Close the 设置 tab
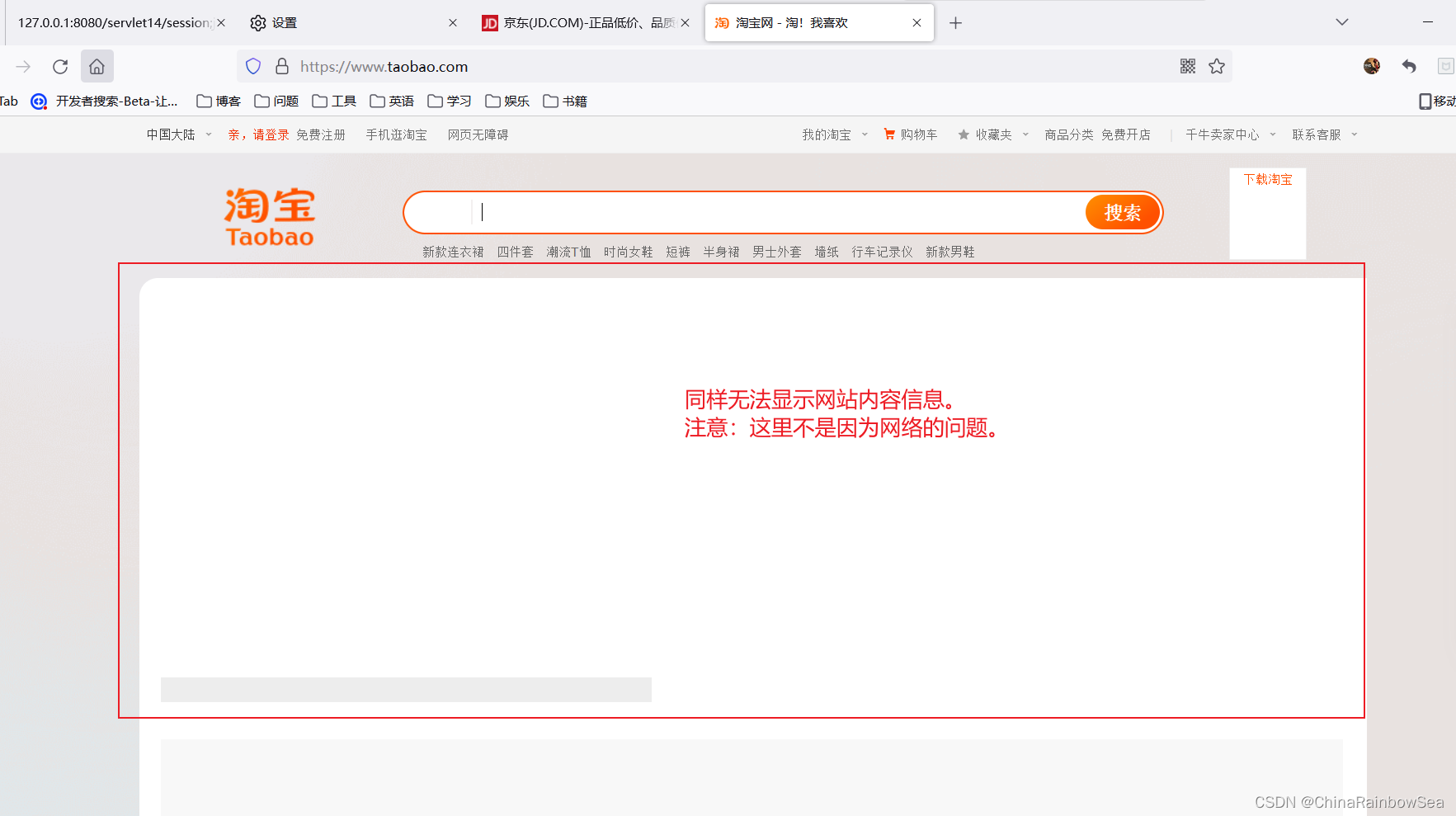Screen dimensions: 1456x816 click(x=453, y=23)
